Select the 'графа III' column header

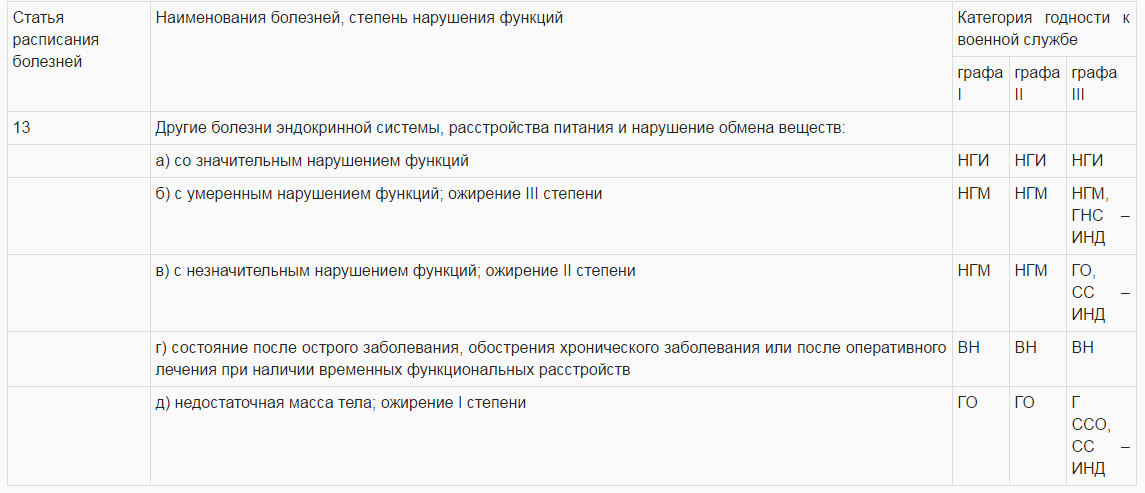coord(1101,83)
